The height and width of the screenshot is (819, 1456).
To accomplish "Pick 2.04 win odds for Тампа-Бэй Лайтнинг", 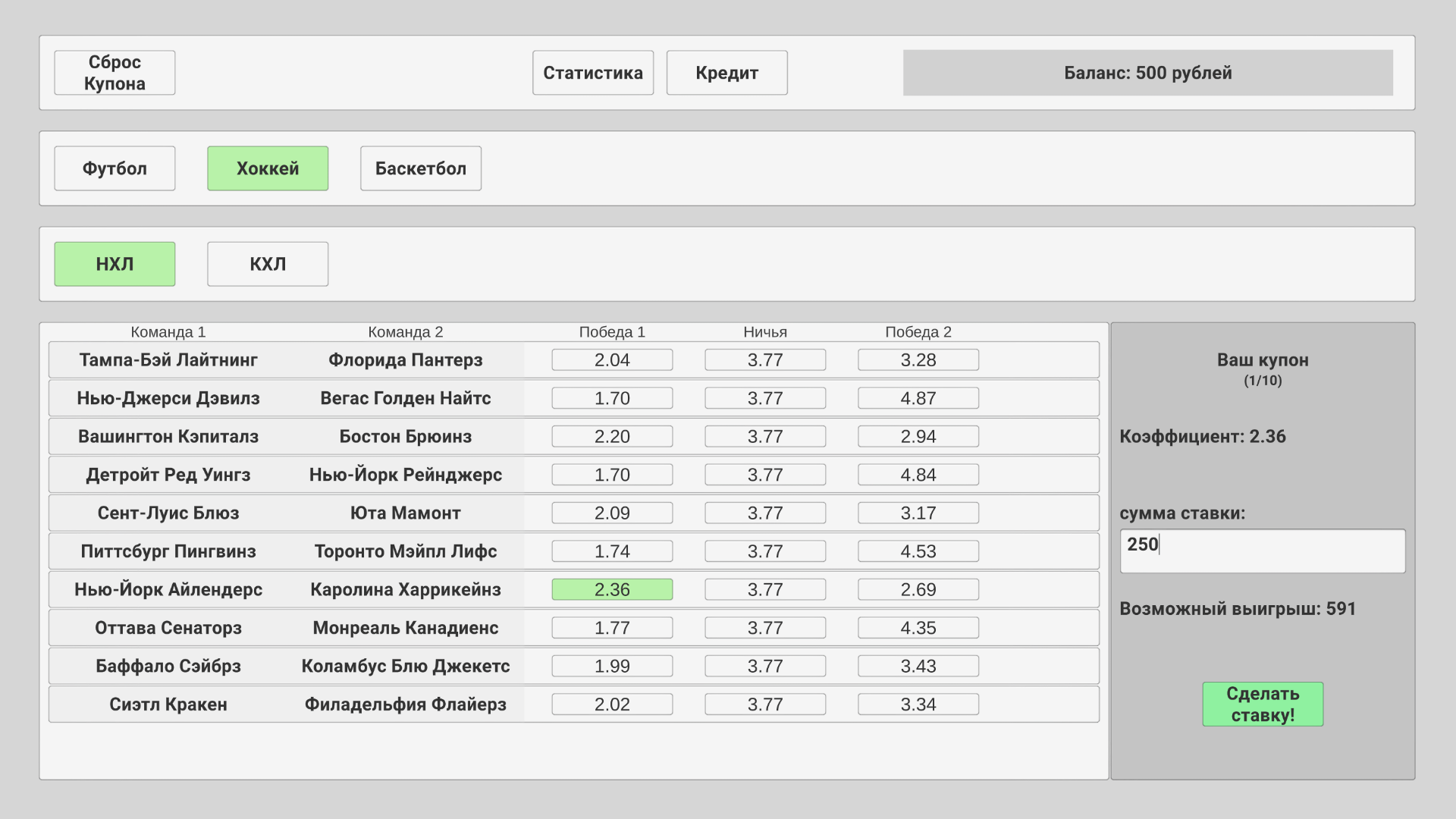I will click(612, 360).
